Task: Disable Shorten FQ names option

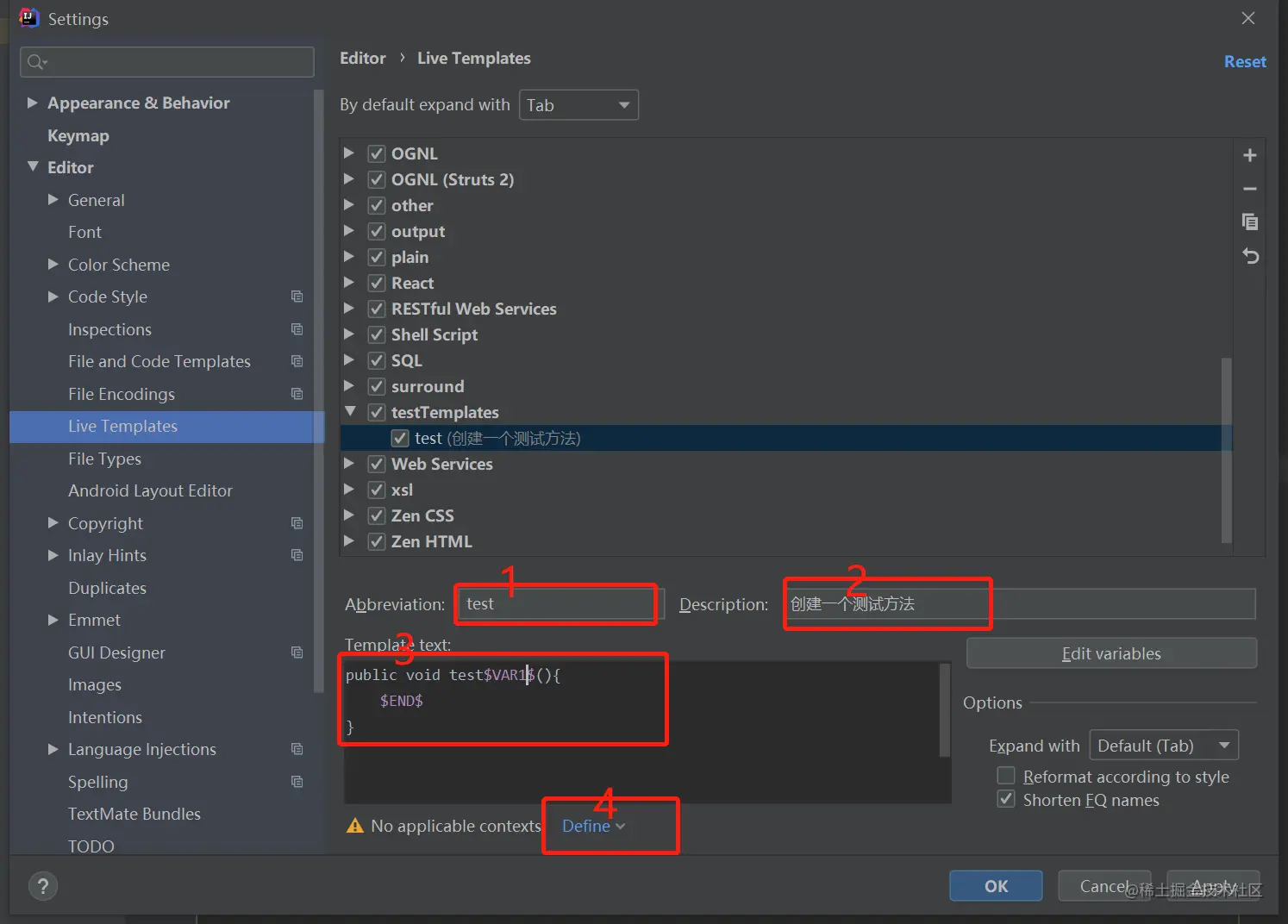Action: click(1006, 799)
